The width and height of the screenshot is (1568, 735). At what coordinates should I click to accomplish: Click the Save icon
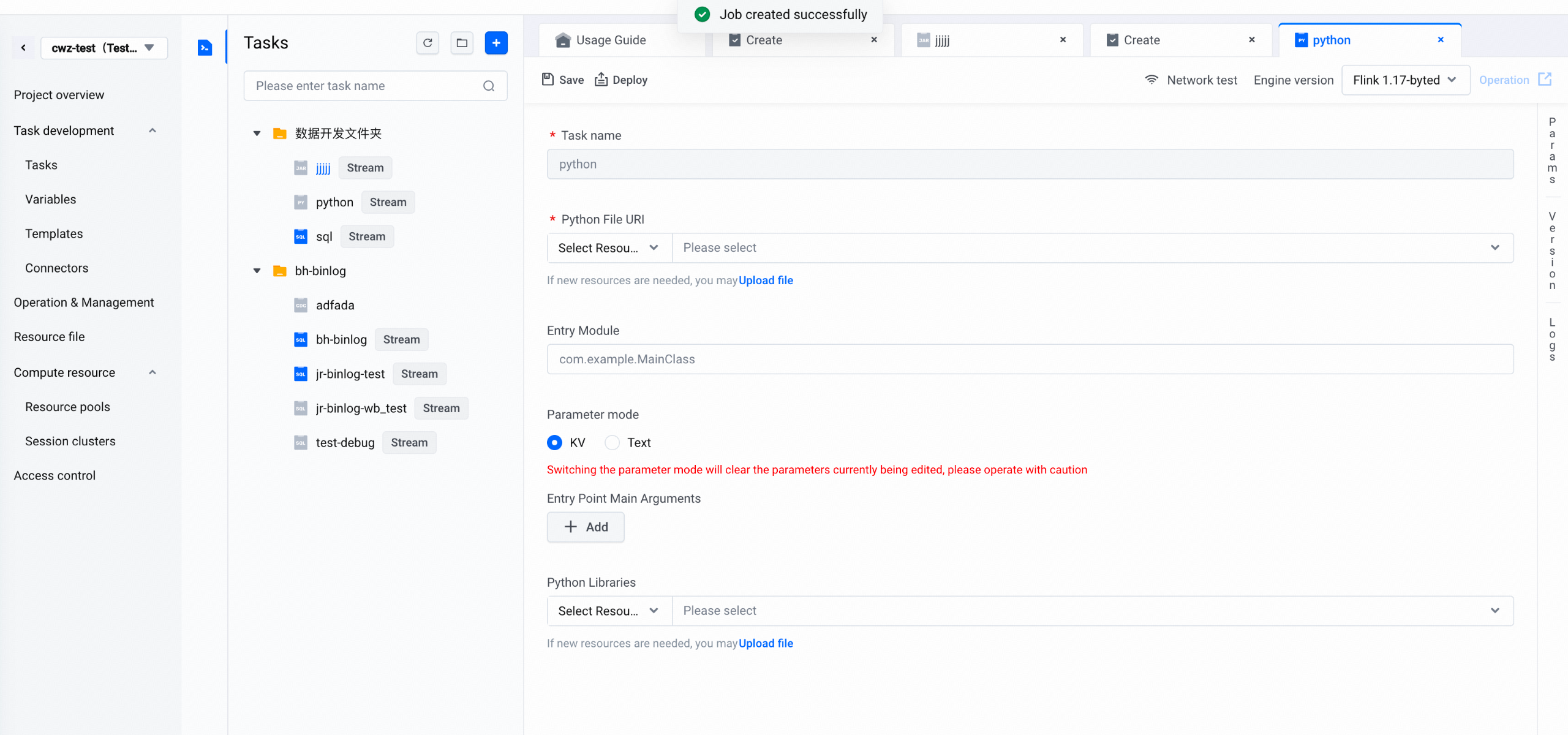[548, 79]
